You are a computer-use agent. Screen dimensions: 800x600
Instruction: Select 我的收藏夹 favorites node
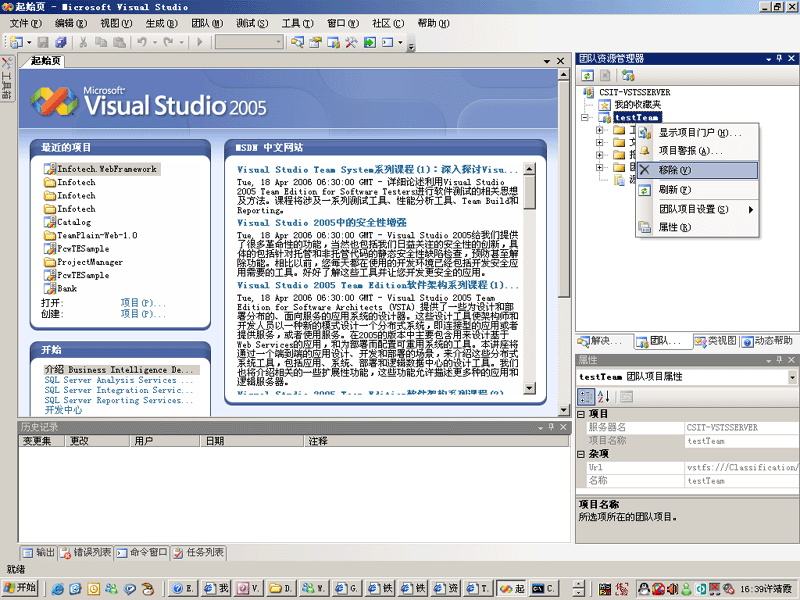pyautogui.click(x=637, y=105)
